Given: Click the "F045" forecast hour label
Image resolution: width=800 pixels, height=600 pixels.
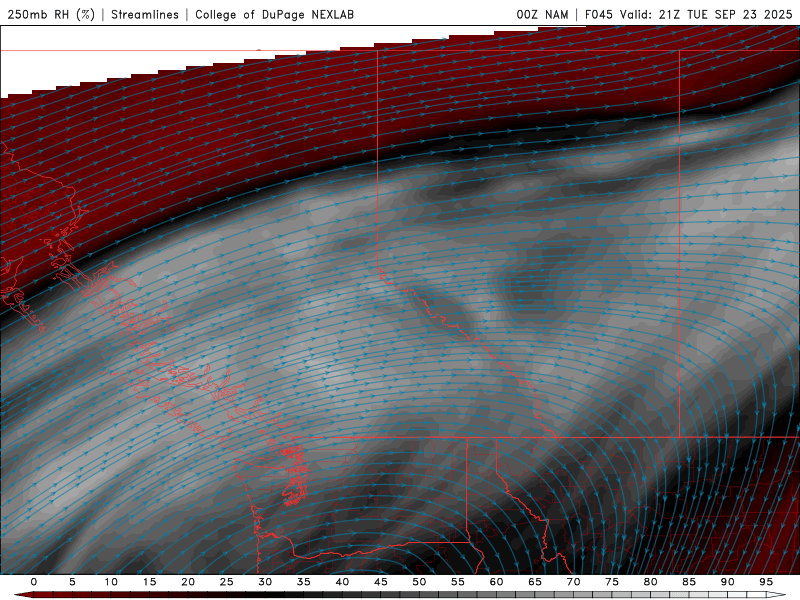Looking at the screenshot, I should point(598,14).
